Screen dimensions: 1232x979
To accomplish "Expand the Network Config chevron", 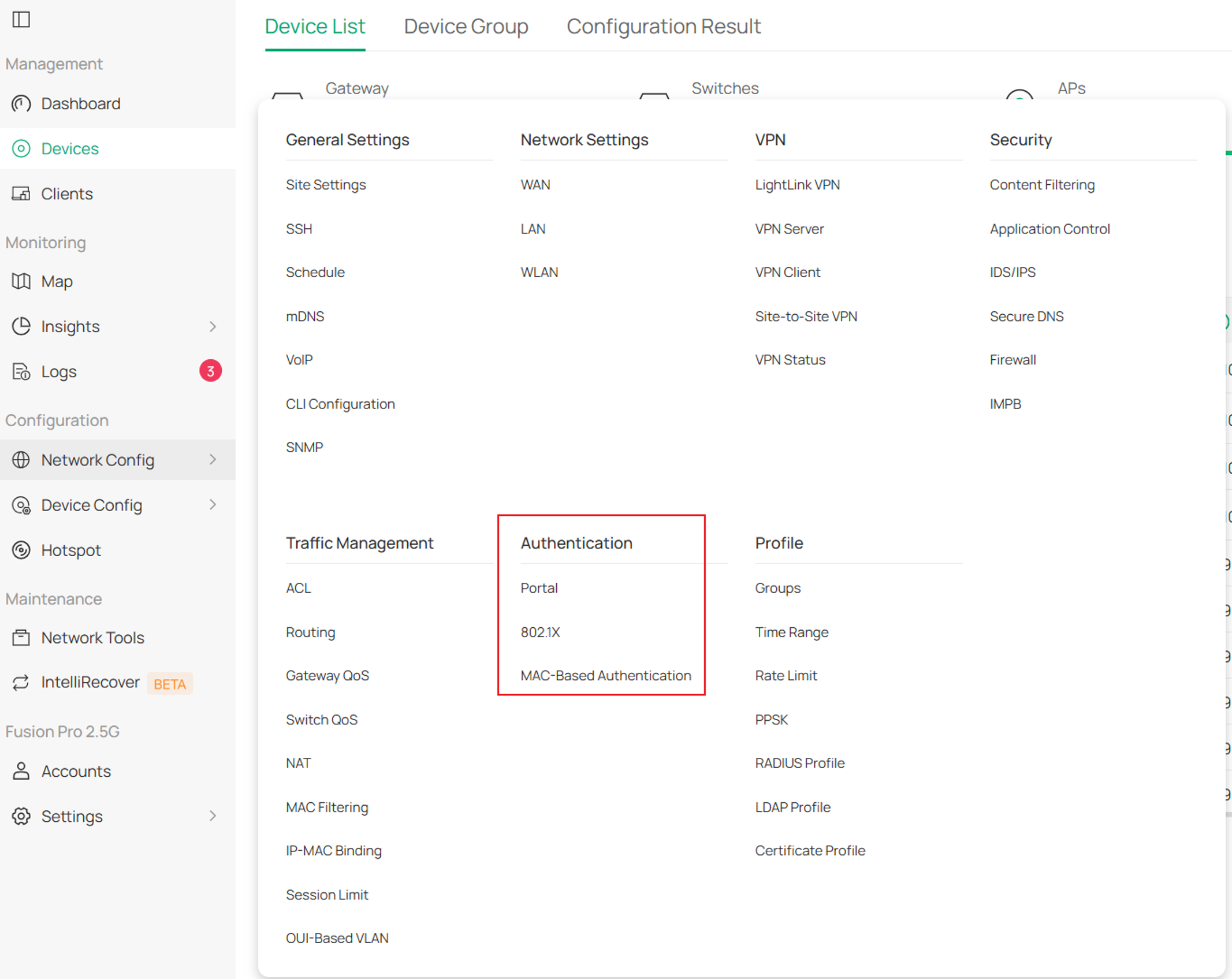I will point(213,460).
